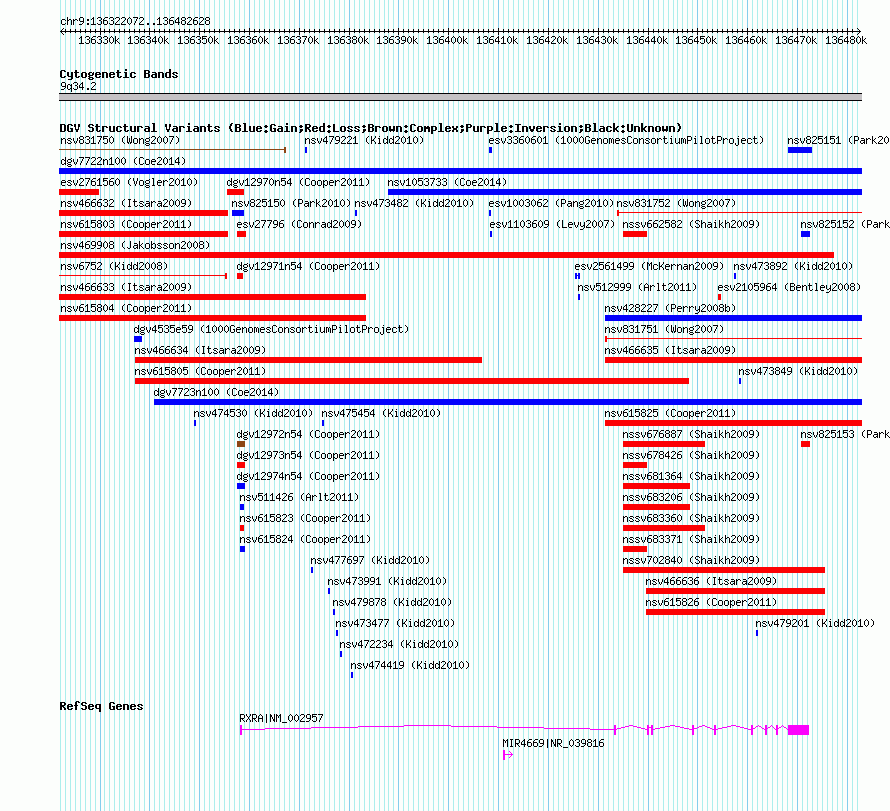
Task: Open dgv12971n54 (Cooper2011) label
Action: [308, 266]
